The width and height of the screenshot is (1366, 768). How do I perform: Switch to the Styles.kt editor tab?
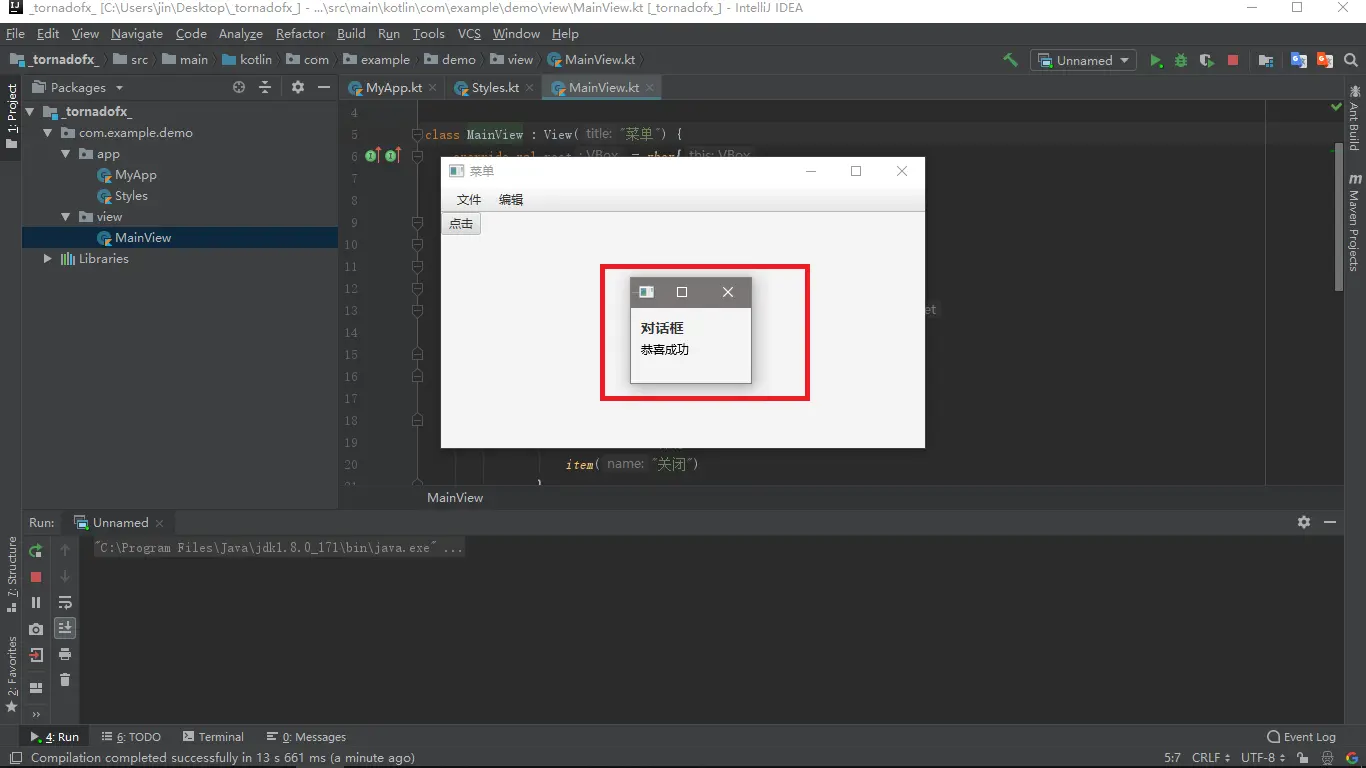[495, 88]
